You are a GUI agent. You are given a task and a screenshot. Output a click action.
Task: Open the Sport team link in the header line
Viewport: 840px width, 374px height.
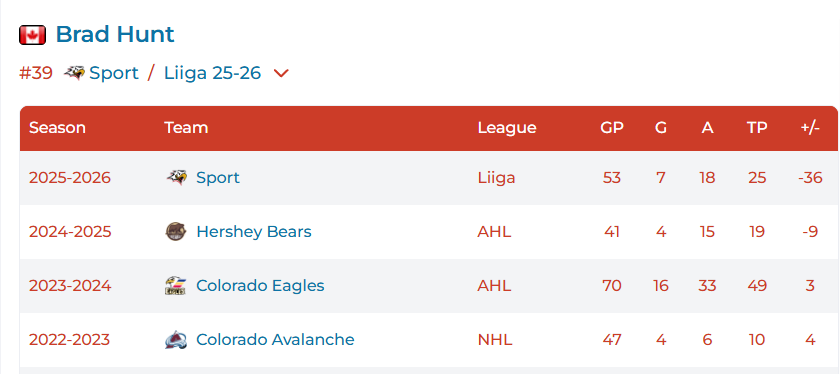click(114, 73)
